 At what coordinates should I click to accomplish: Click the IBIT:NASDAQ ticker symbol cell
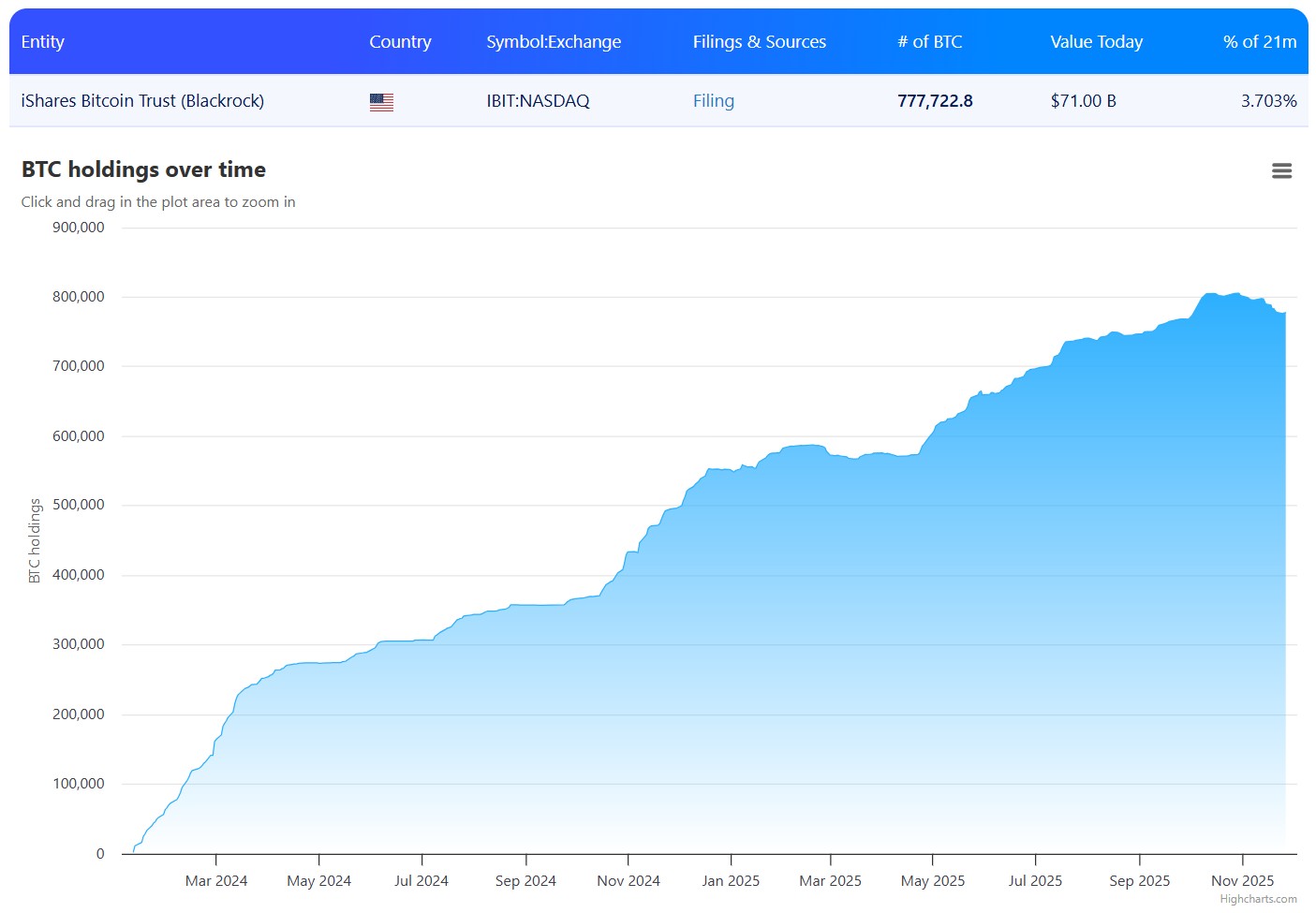coord(538,101)
